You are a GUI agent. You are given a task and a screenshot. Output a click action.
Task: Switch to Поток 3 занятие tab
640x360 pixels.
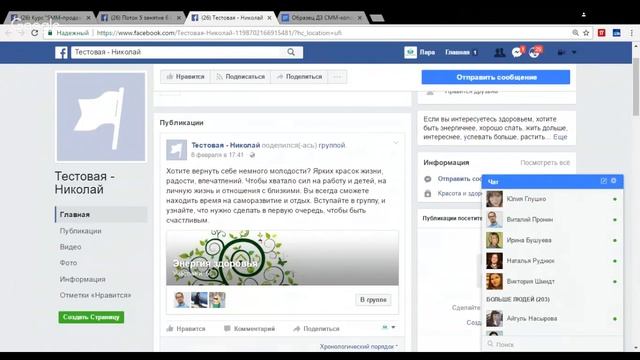click(140, 18)
